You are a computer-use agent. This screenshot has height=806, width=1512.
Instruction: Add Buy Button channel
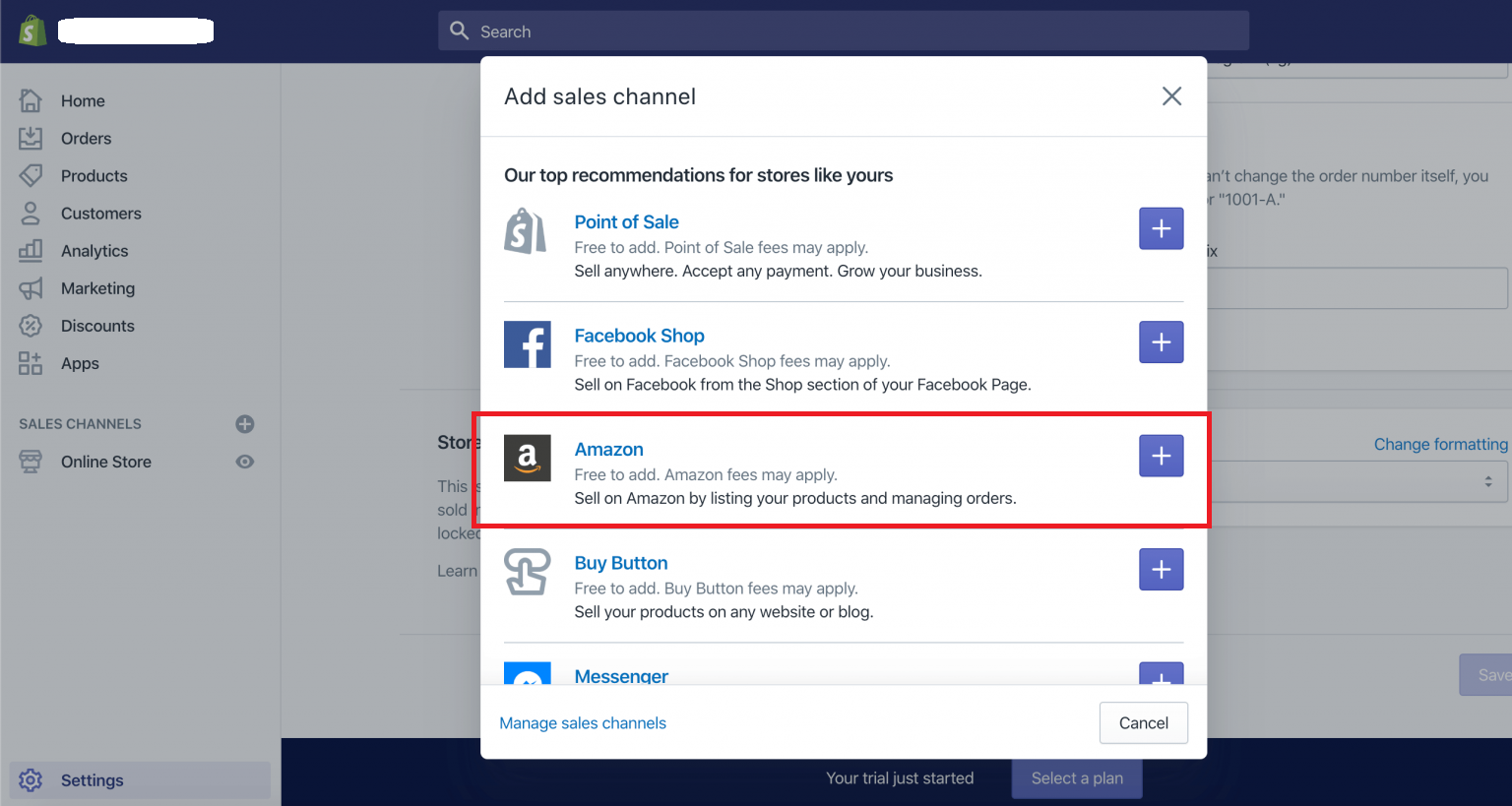click(1162, 569)
